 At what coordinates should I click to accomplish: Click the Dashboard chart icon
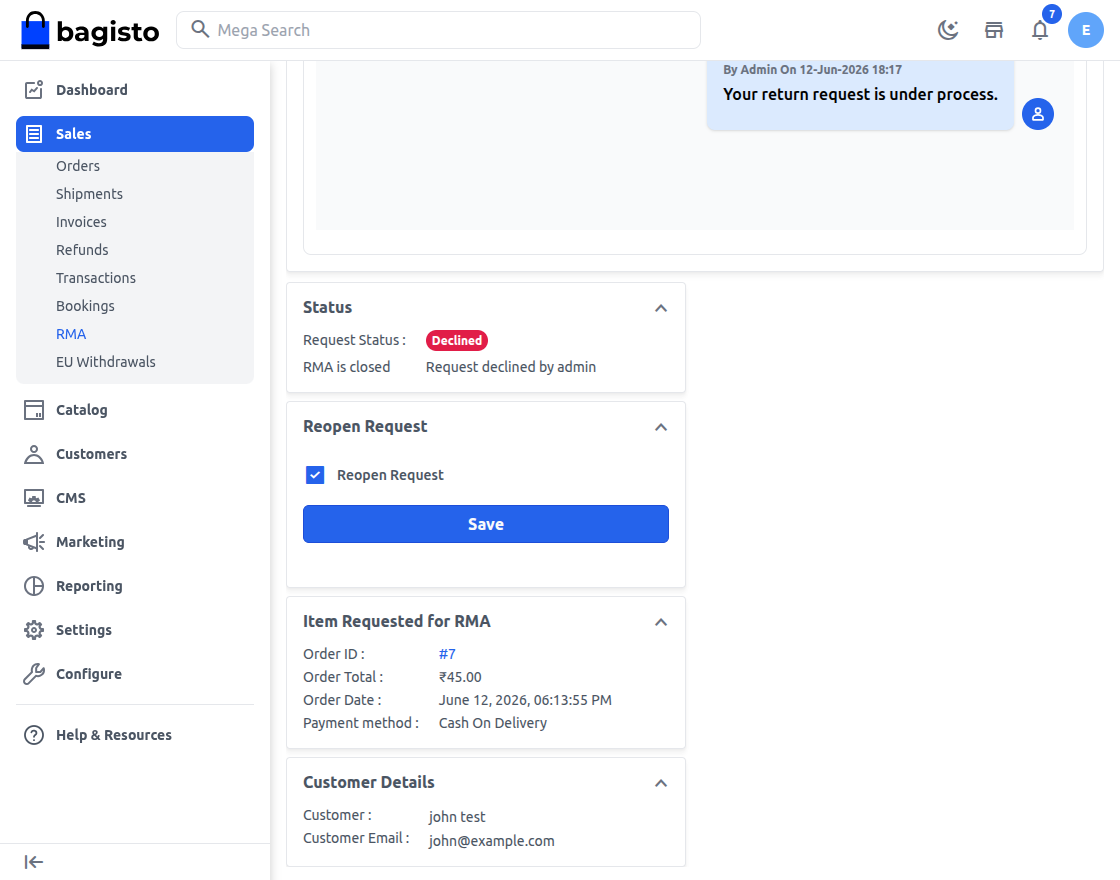point(34,89)
